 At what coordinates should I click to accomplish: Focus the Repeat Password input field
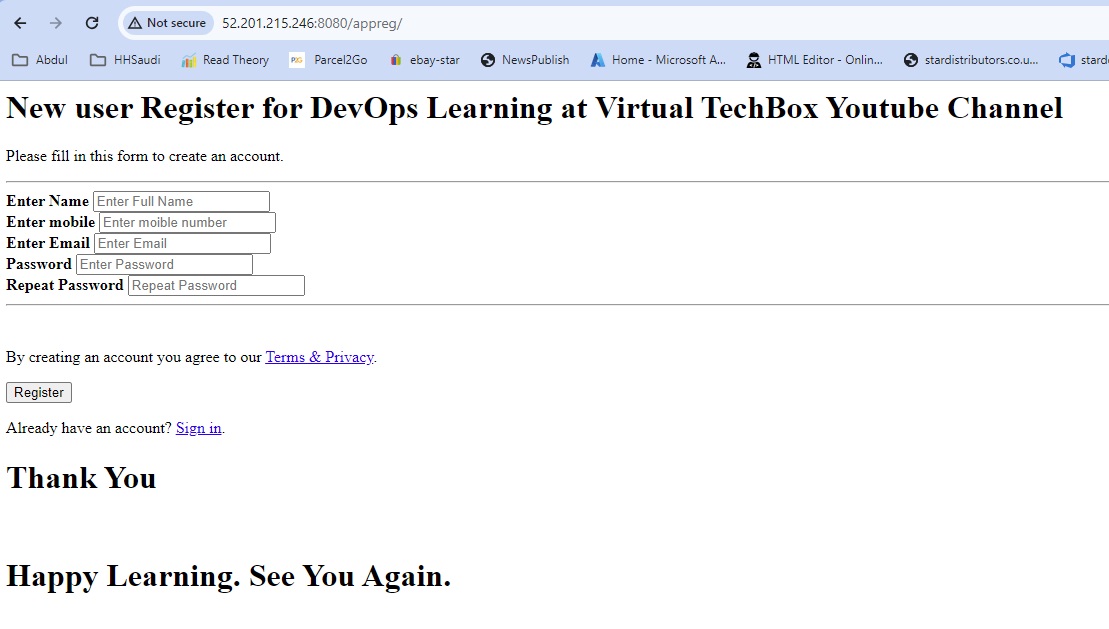(216, 286)
